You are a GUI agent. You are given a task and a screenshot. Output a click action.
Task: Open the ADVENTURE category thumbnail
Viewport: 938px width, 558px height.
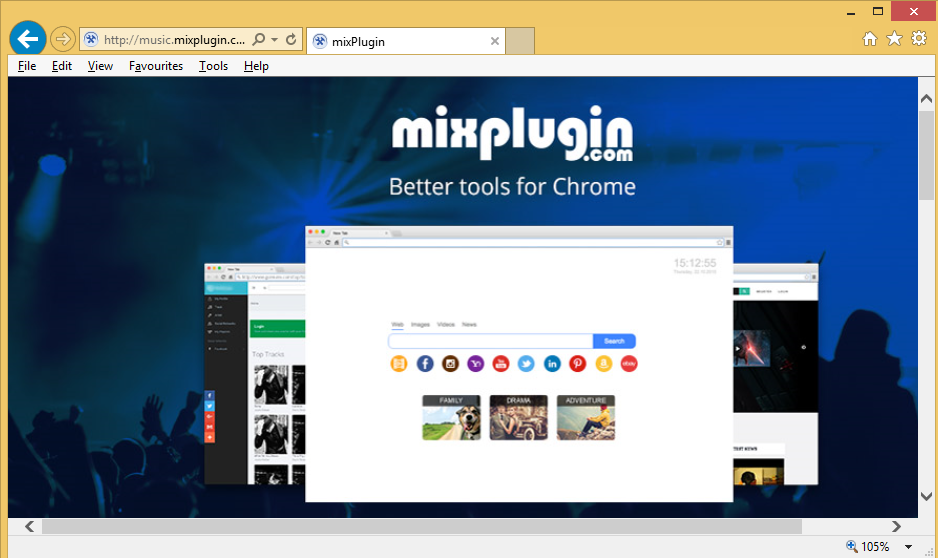(x=586, y=417)
